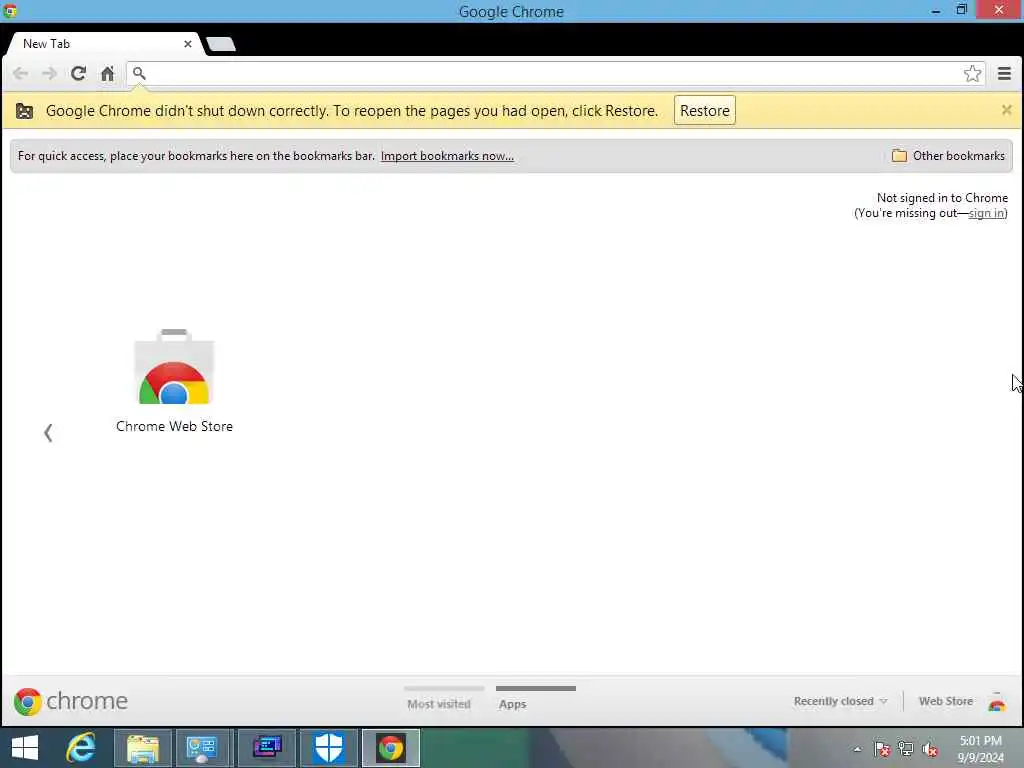This screenshot has width=1024, height=768.
Task: Open volume tray icon
Action: tap(930, 749)
